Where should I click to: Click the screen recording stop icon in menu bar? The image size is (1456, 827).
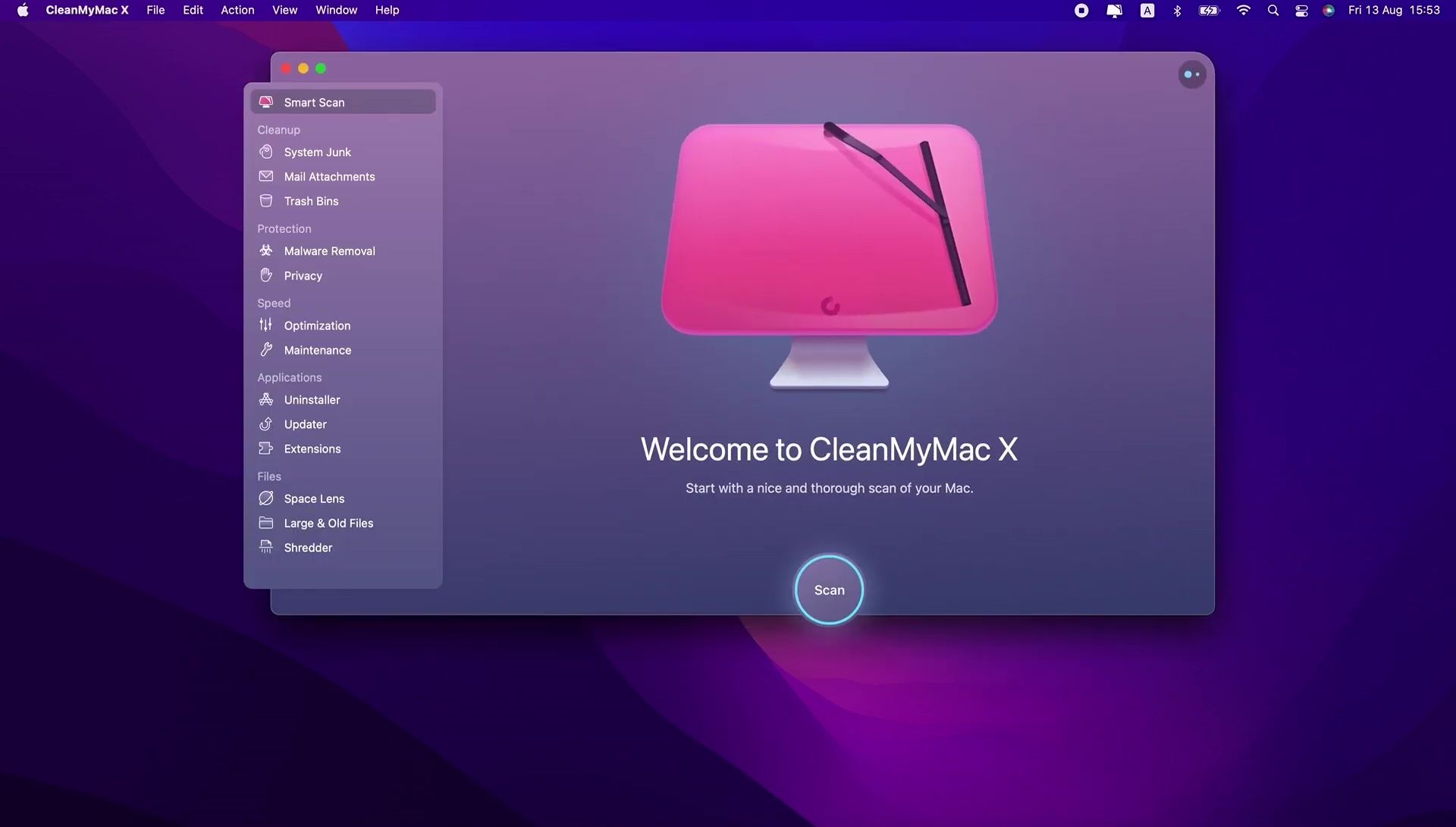pos(1081,10)
